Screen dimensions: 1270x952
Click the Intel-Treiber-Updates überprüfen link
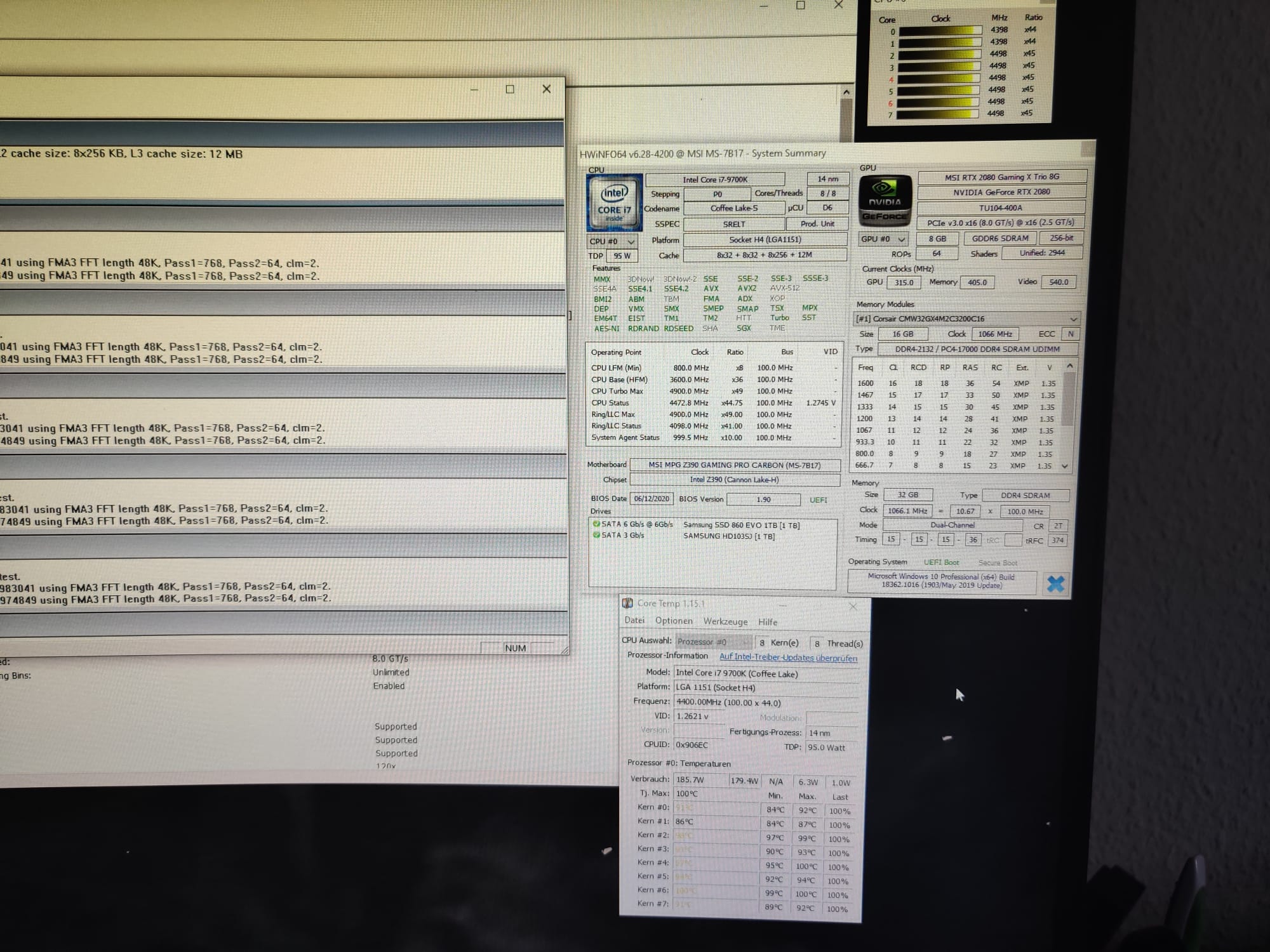pyautogui.click(x=787, y=658)
